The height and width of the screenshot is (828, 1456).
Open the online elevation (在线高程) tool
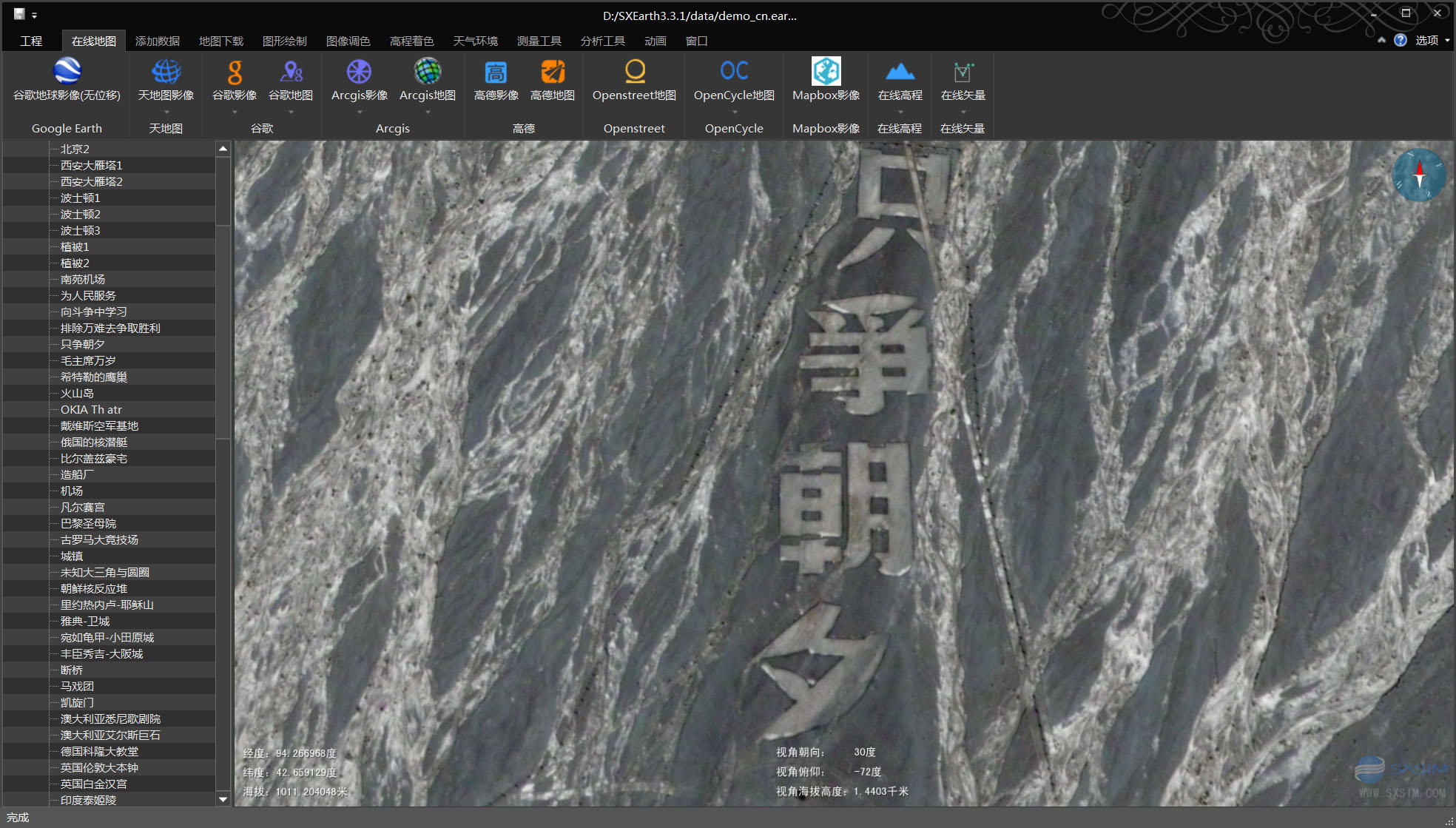coord(900,80)
